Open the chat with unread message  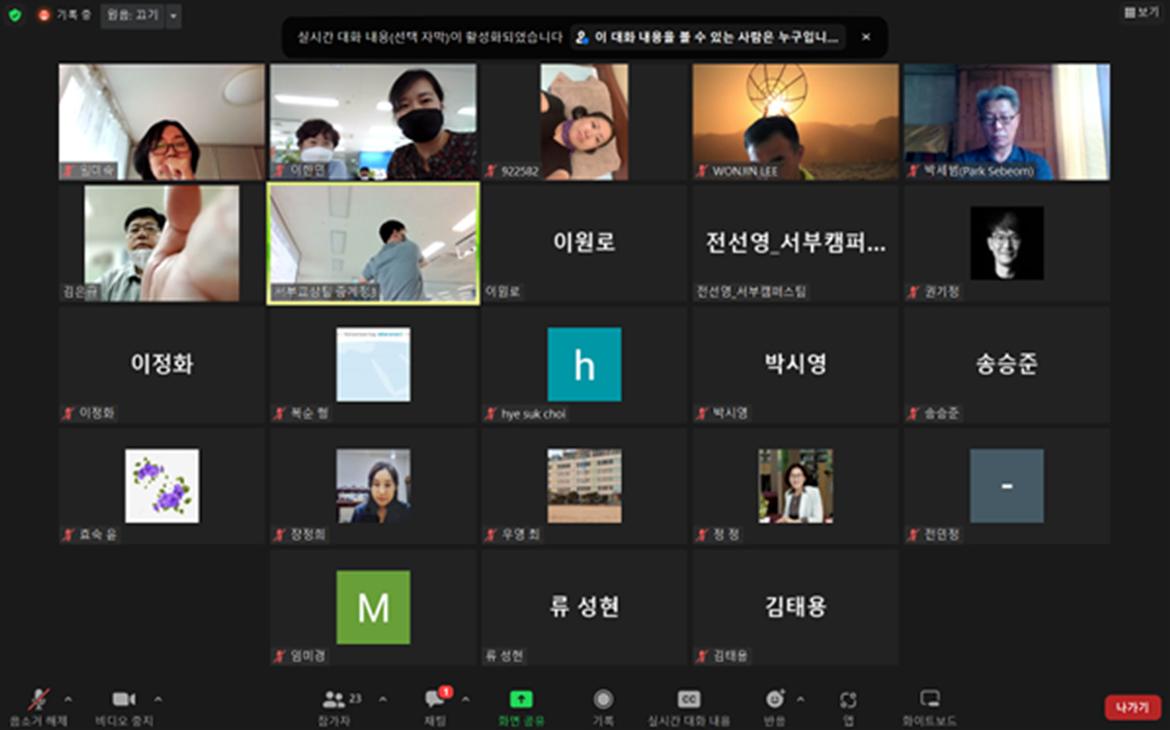click(x=435, y=700)
